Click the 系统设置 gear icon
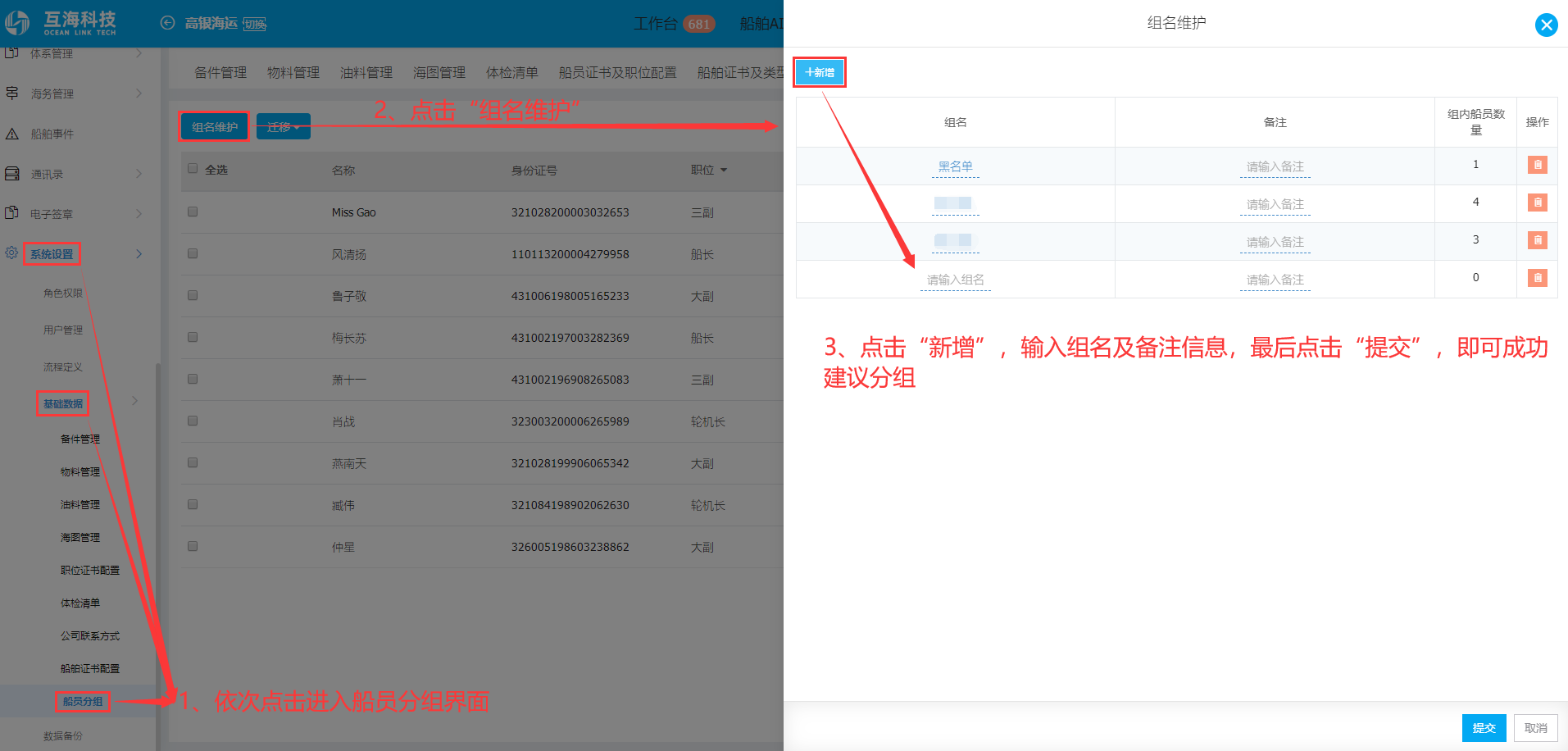Image resolution: width=1568 pixels, height=751 pixels. point(12,253)
